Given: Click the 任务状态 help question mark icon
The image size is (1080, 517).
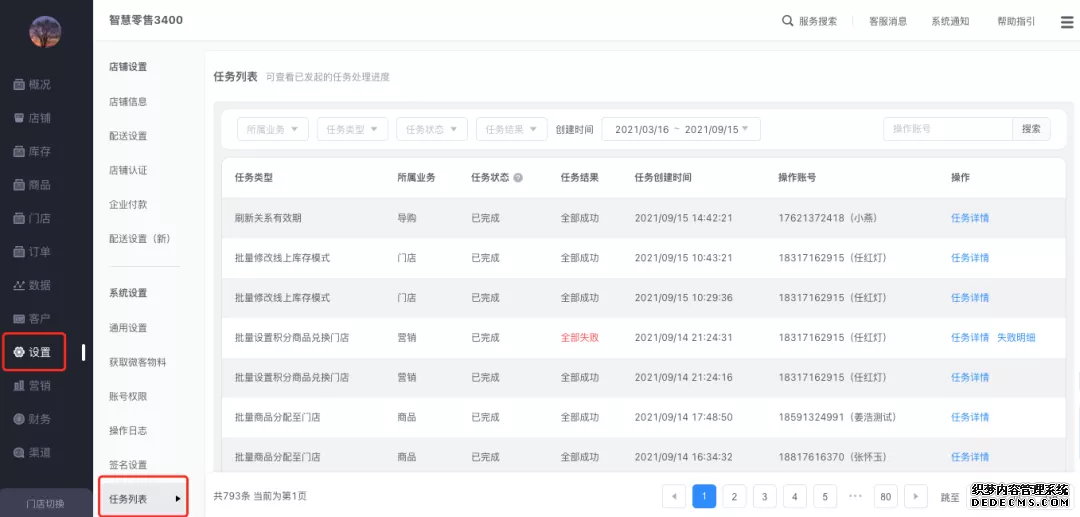Looking at the screenshot, I should coord(518,178).
